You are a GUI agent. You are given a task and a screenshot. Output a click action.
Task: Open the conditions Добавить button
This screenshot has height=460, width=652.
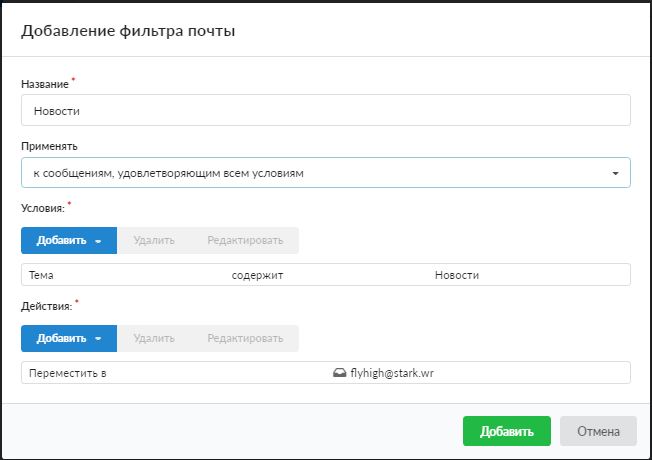pos(62,240)
